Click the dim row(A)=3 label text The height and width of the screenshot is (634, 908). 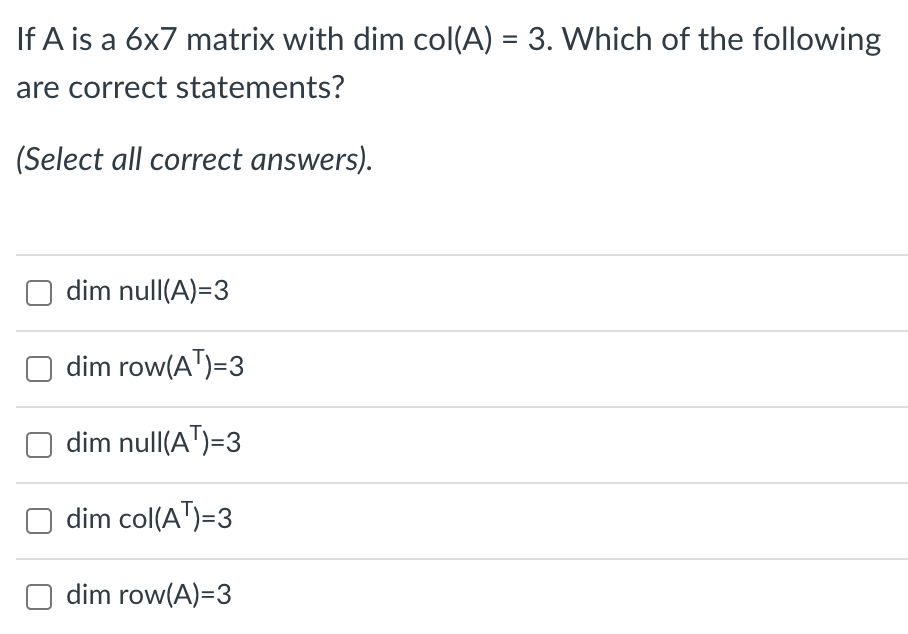point(148,595)
